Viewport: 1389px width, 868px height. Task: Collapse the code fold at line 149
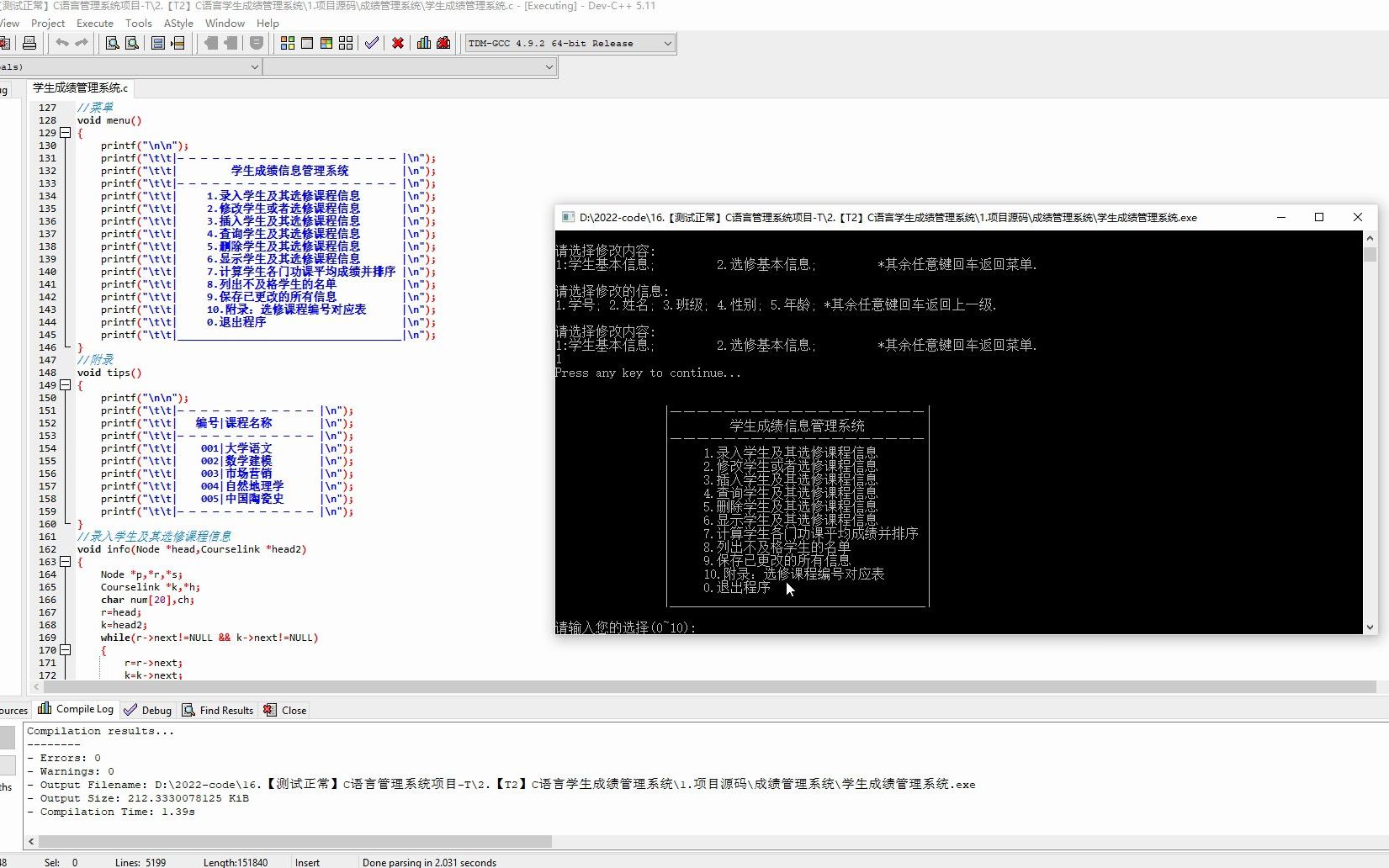(x=65, y=385)
